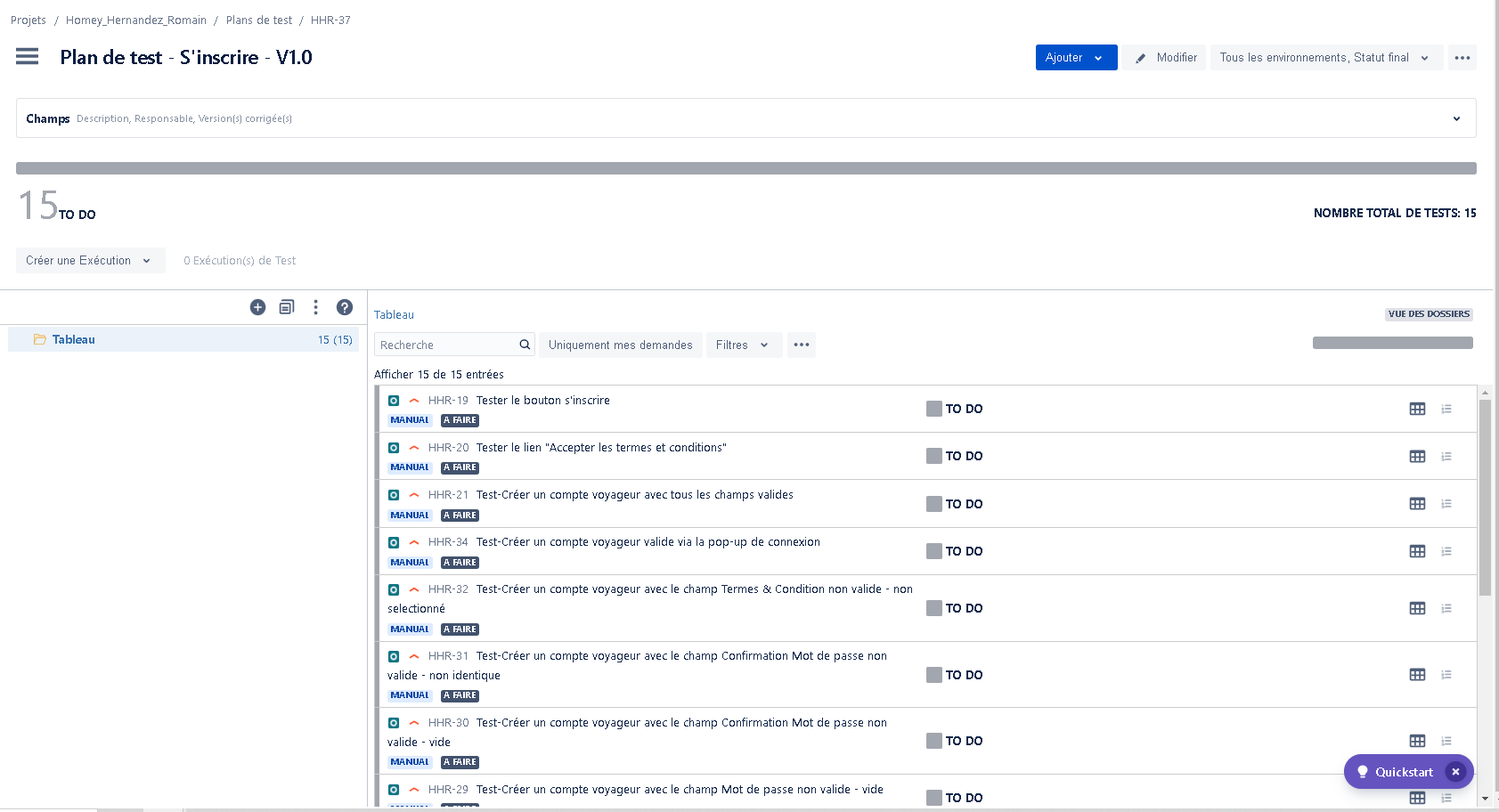Open the hamburger sidebar menu
The width and height of the screenshot is (1499, 812).
point(28,57)
